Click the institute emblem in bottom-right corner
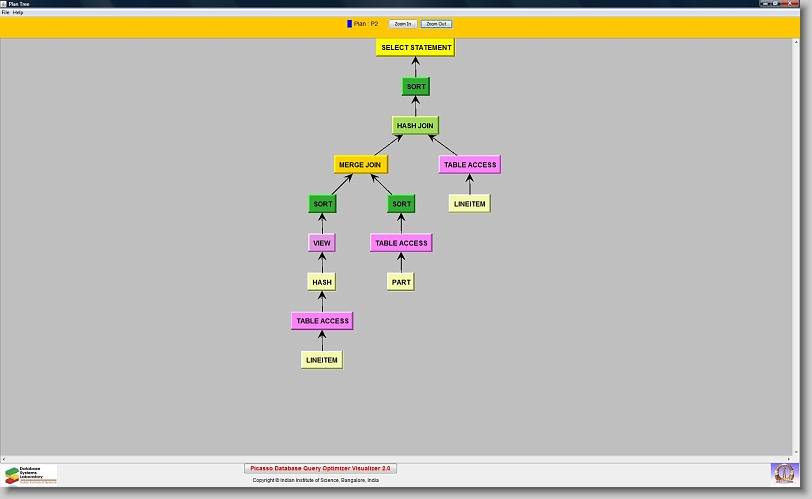Image resolution: width=812 pixels, height=499 pixels. [x=785, y=473]
